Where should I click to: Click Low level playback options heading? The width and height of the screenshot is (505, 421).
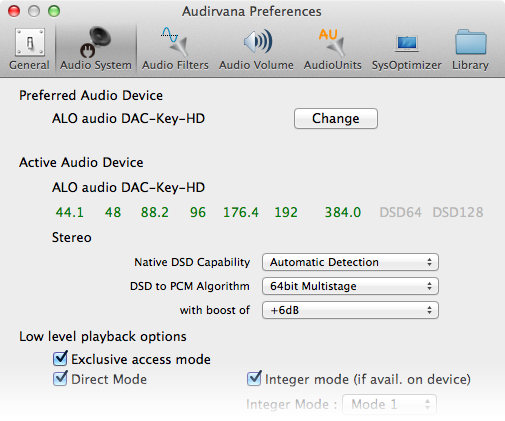coord(103,336)
